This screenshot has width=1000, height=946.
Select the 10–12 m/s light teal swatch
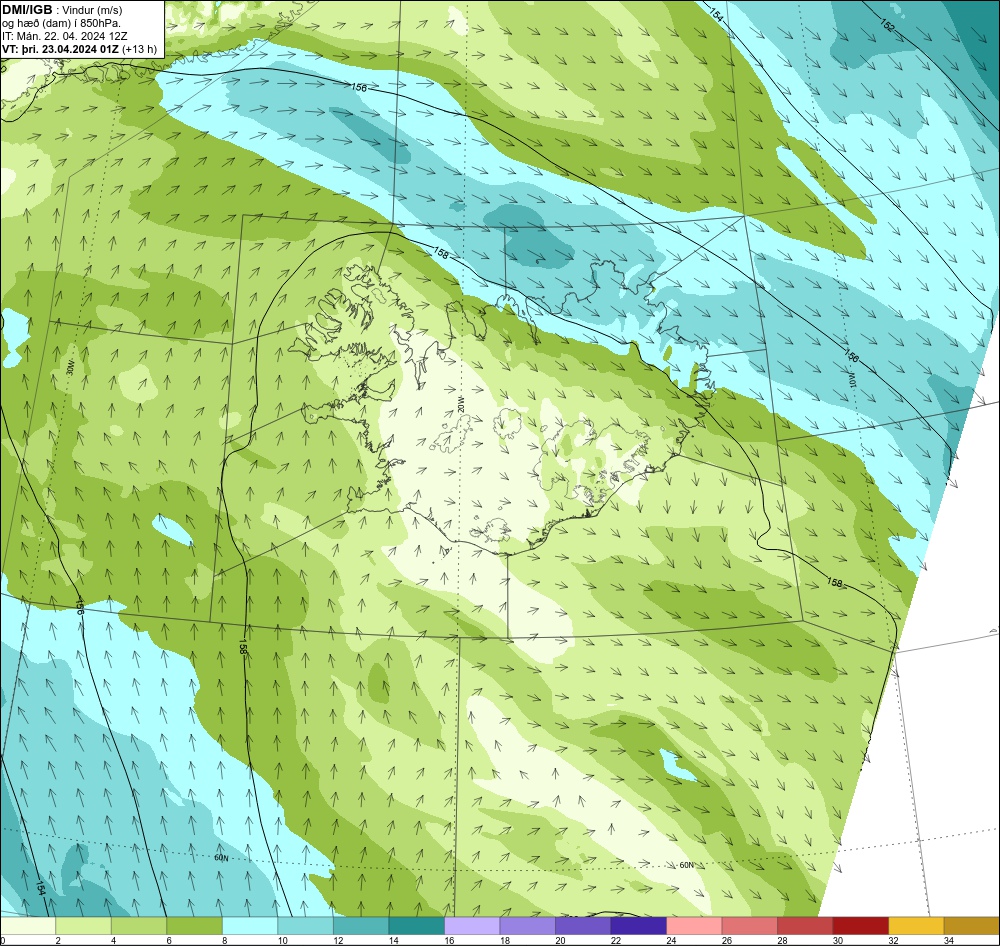[305, 925]
